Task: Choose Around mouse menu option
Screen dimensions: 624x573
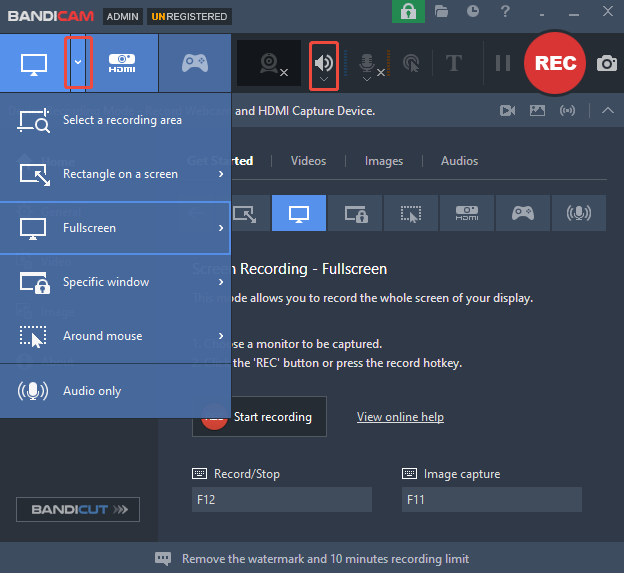Action: 115,336
